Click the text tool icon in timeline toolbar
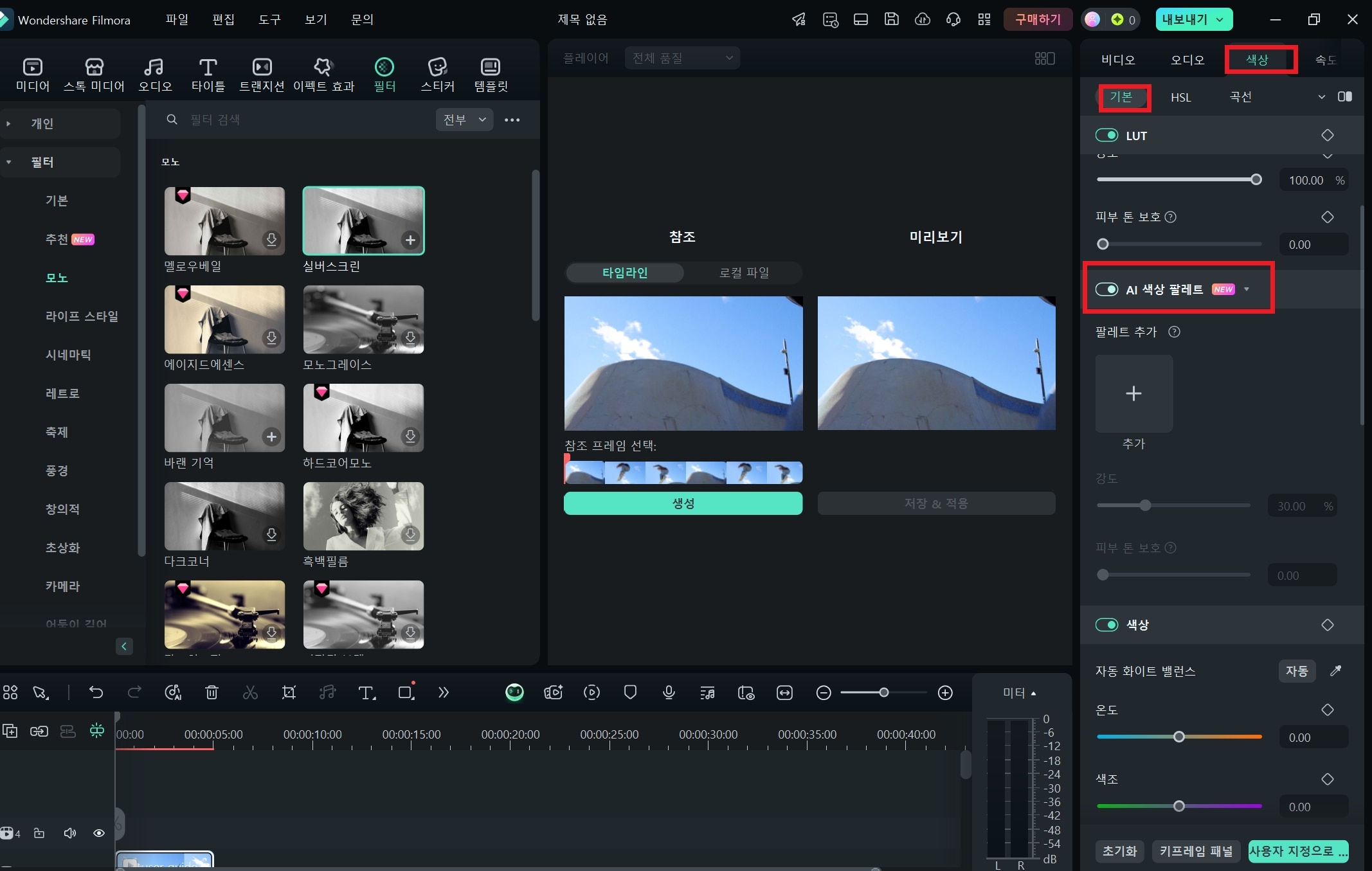Viewport: 1372px width, 871px height. [x=366, y=692]
